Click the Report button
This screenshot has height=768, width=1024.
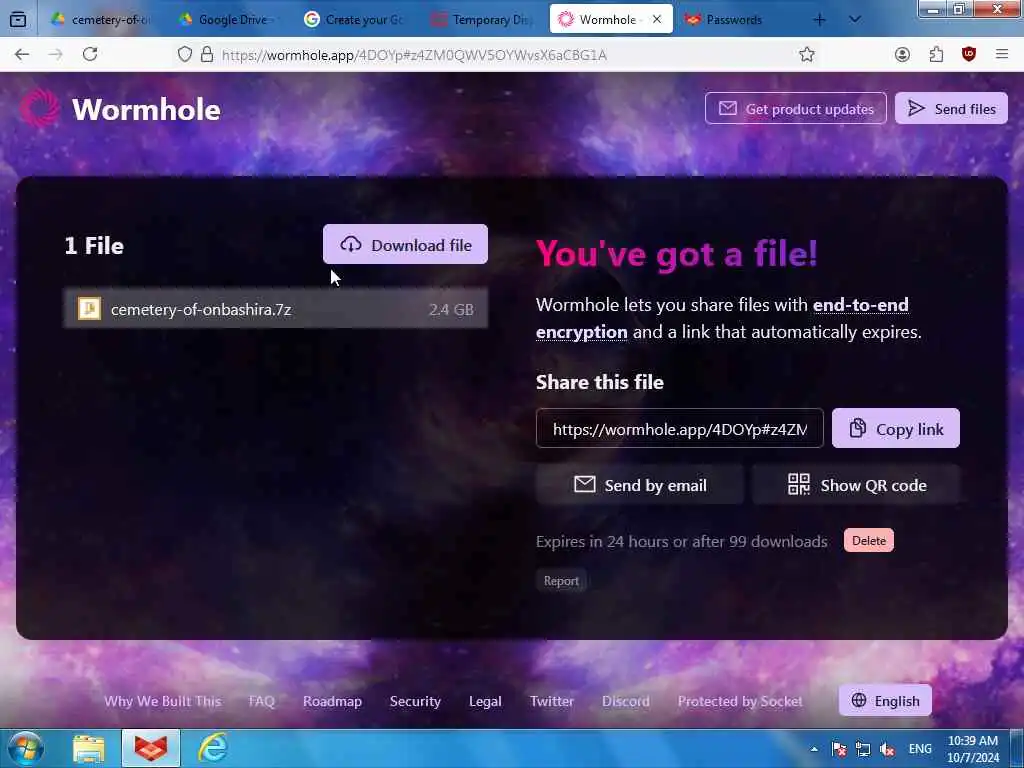pyautogui.click(x=561, y=581)
